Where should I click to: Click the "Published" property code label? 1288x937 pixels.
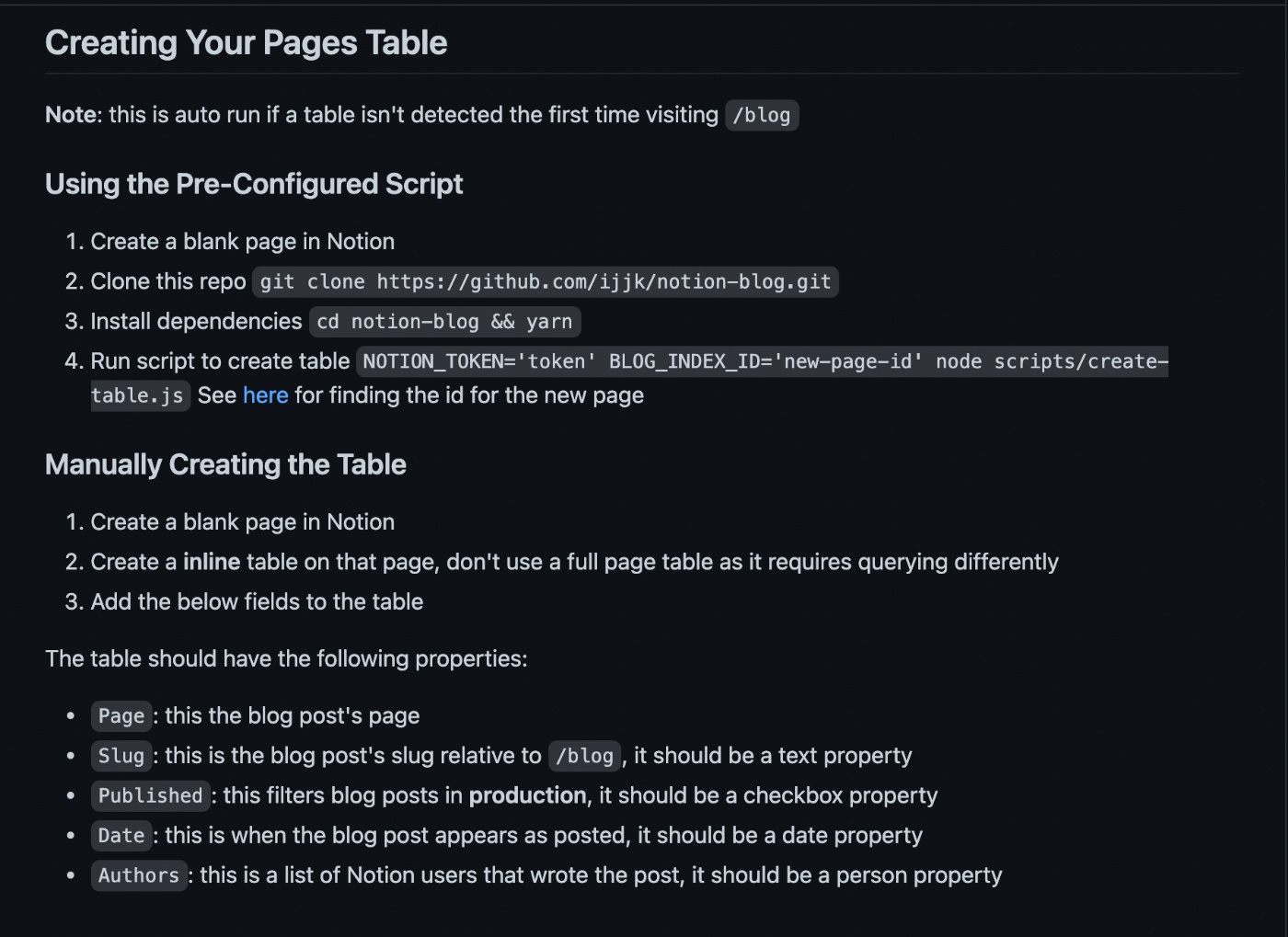150,795
